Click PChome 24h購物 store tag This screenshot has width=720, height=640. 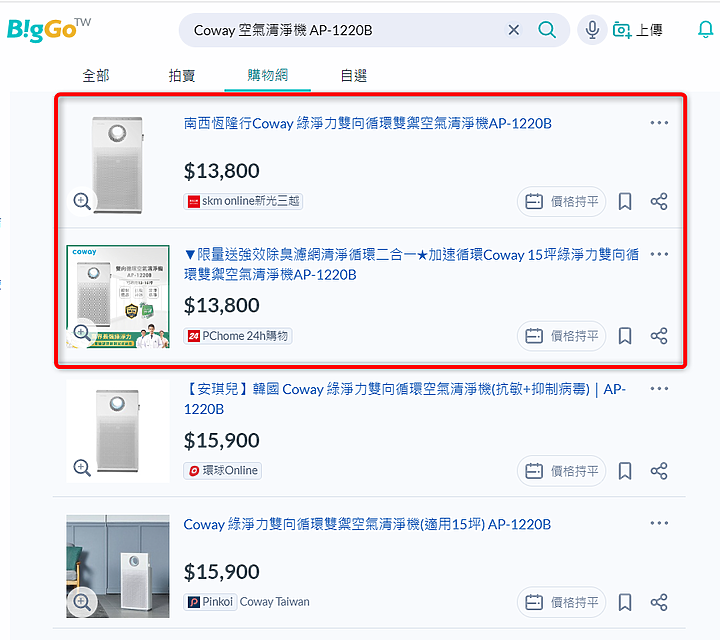pos(238,336)
